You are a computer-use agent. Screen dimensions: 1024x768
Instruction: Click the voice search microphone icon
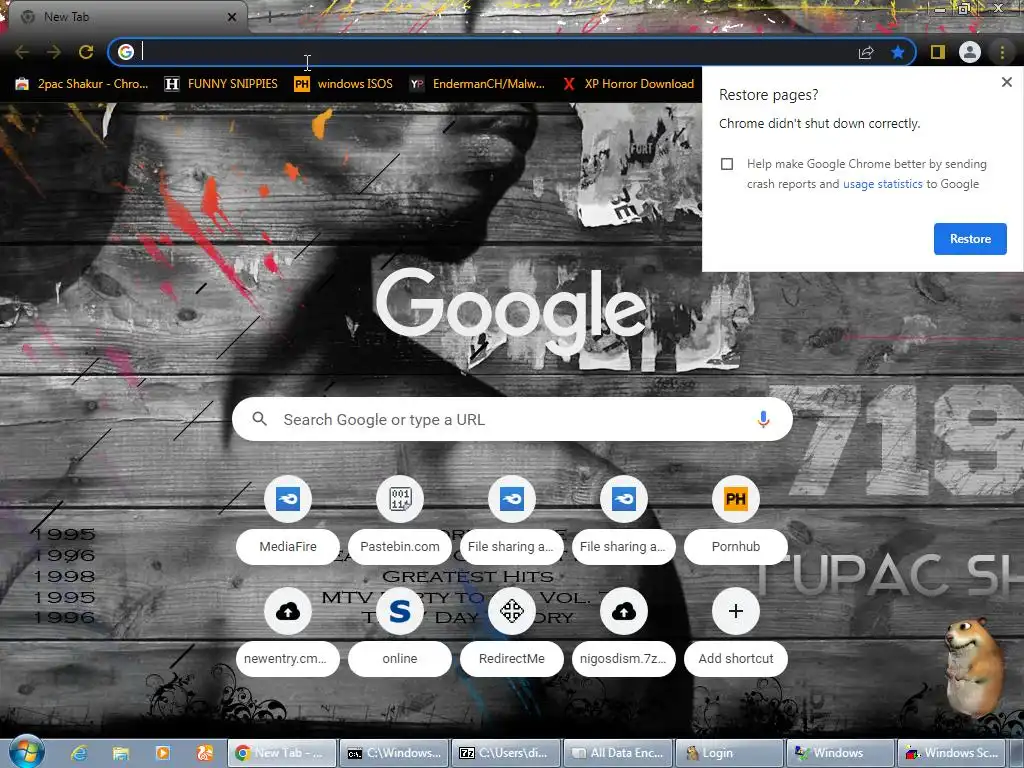point(763,419)
